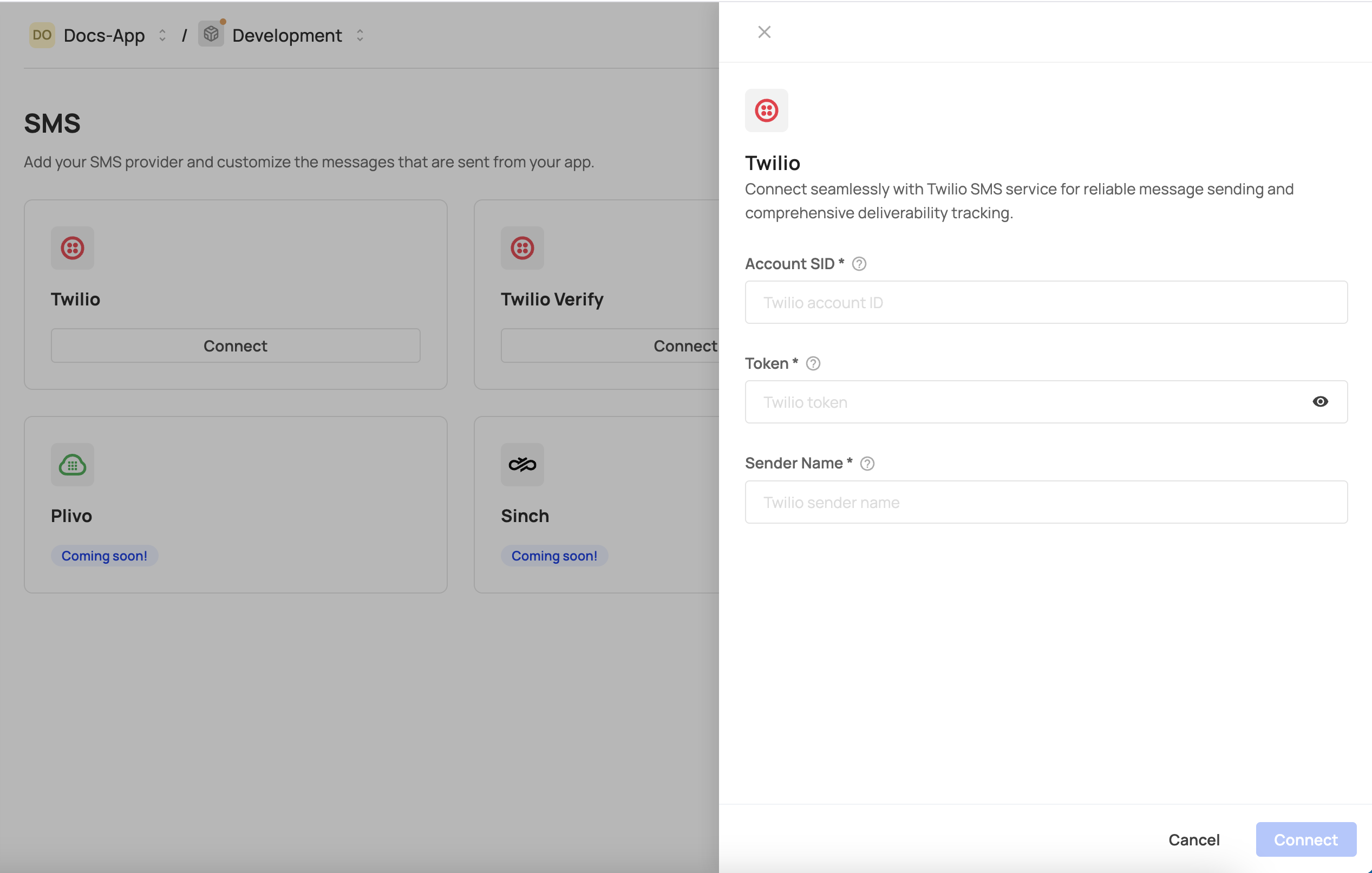Click the DO avatar badge
This screenshot has height=873, width=1372.
click(x=42, y=35)
